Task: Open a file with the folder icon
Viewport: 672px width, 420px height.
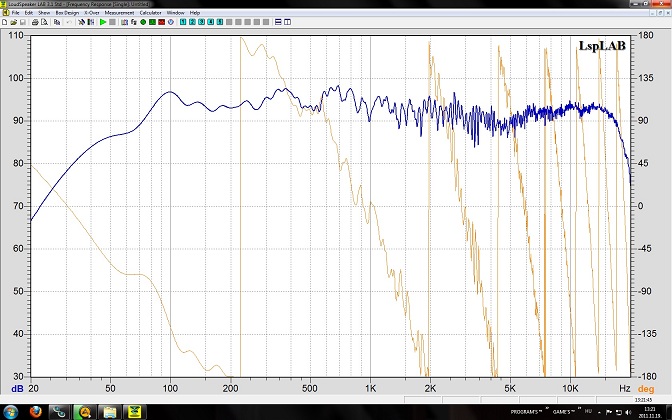Action: [x=14, y=22]
